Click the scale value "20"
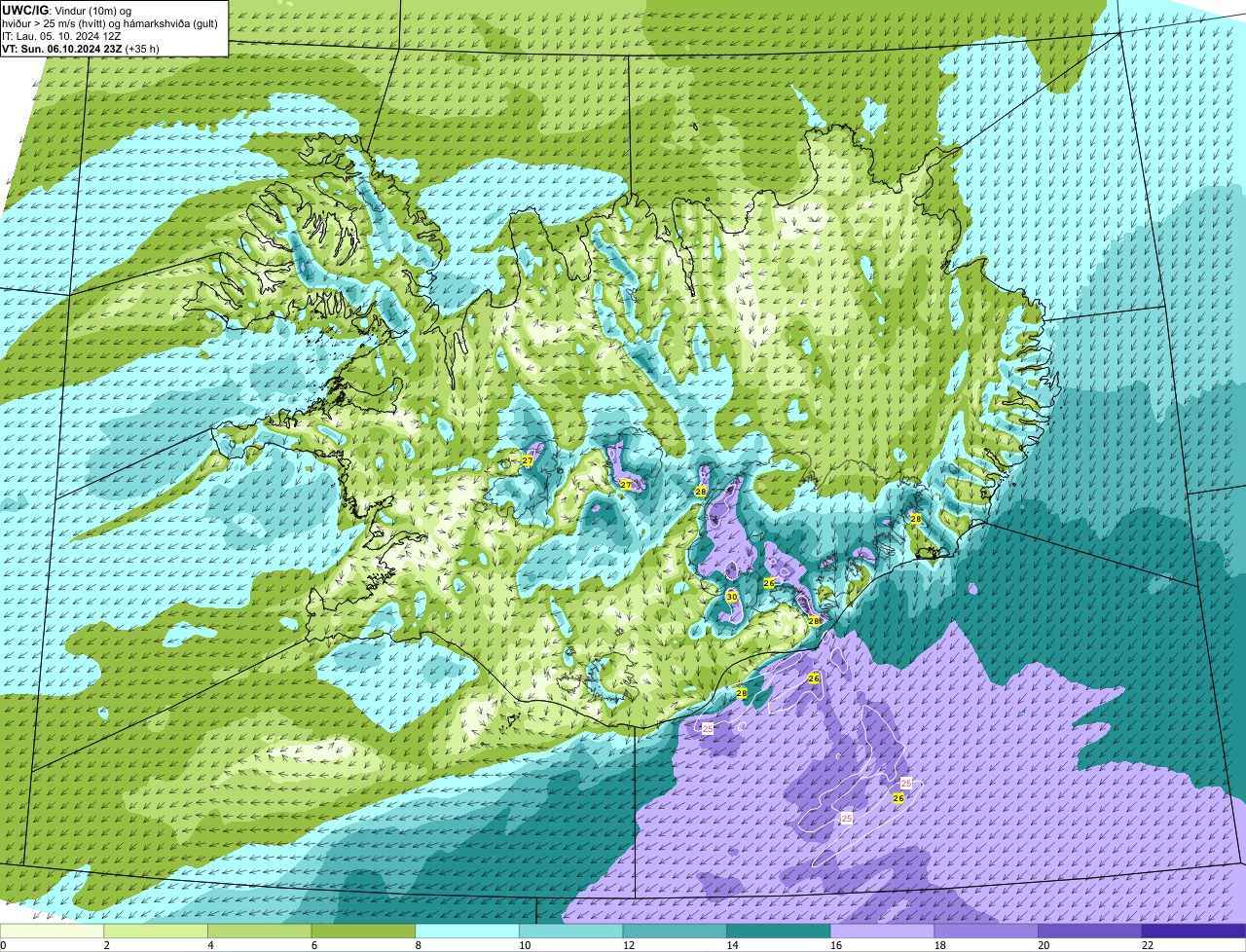The width and height of the screenshot is (1246, 952). (x=1044, y=945)
